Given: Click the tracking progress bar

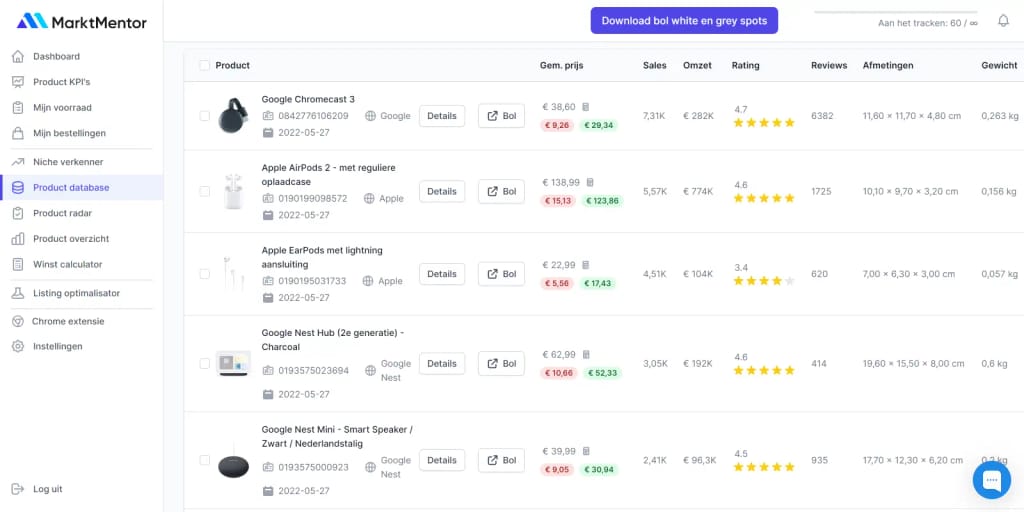Looking at the screenshot, I should point(896,12).
